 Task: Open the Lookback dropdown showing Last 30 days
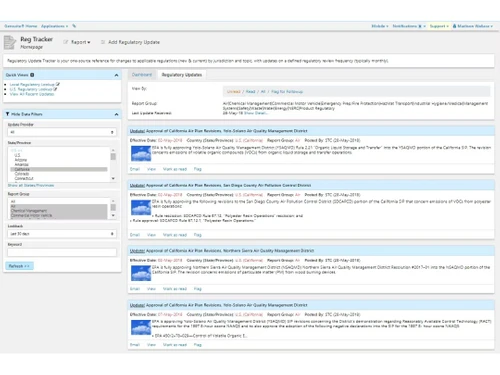[62, 234]
